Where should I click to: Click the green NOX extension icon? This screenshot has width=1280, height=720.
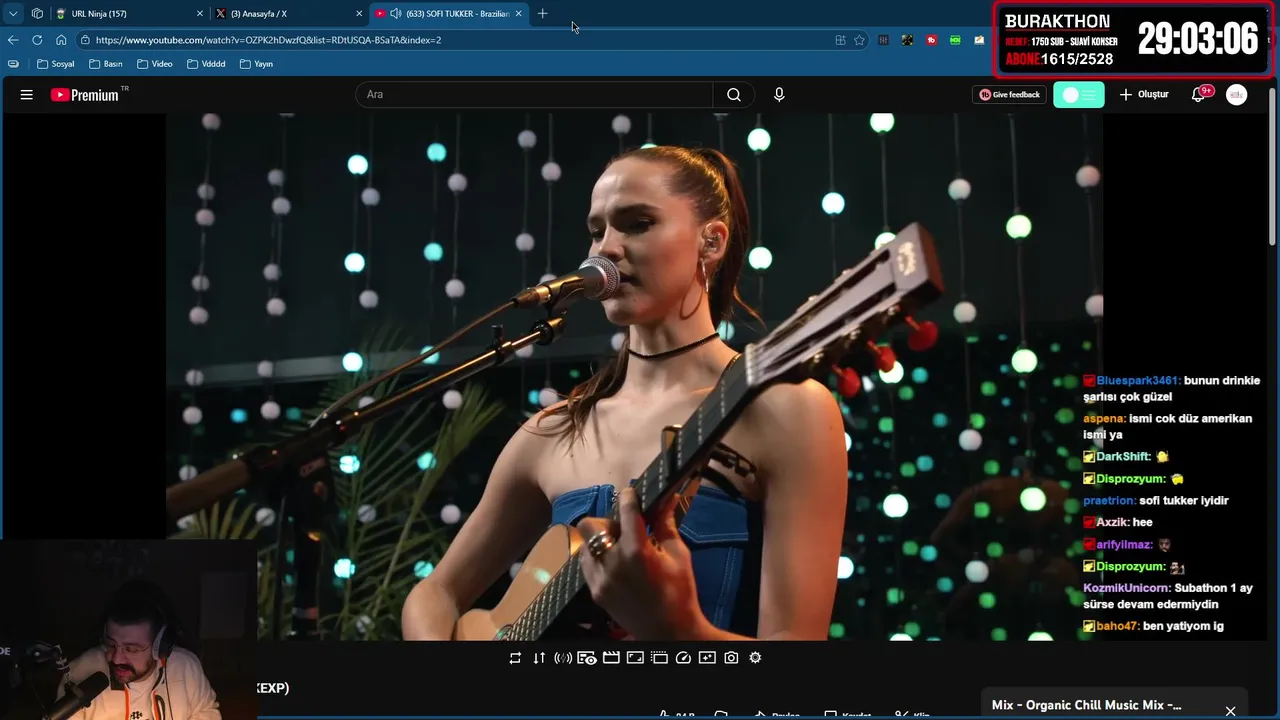955,40
